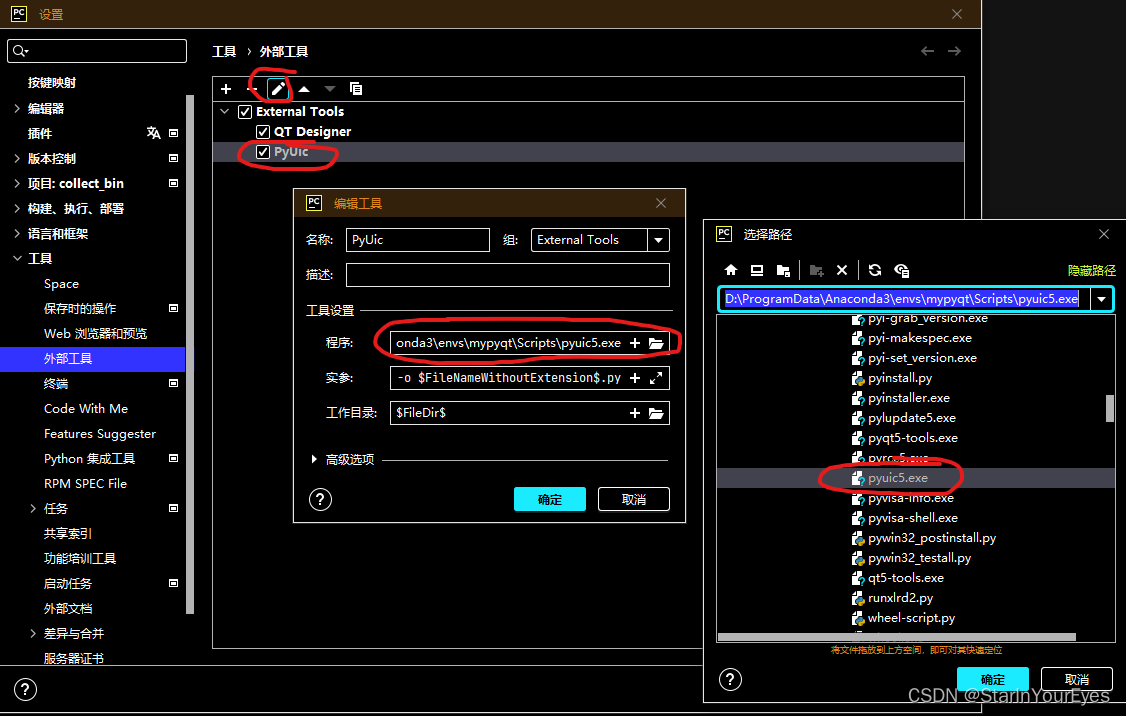Image resolution: width=1126 pixels, height=716 pixels.
Task: Toggle the External Tools group checkbox
Action: [x=245, y=111]
